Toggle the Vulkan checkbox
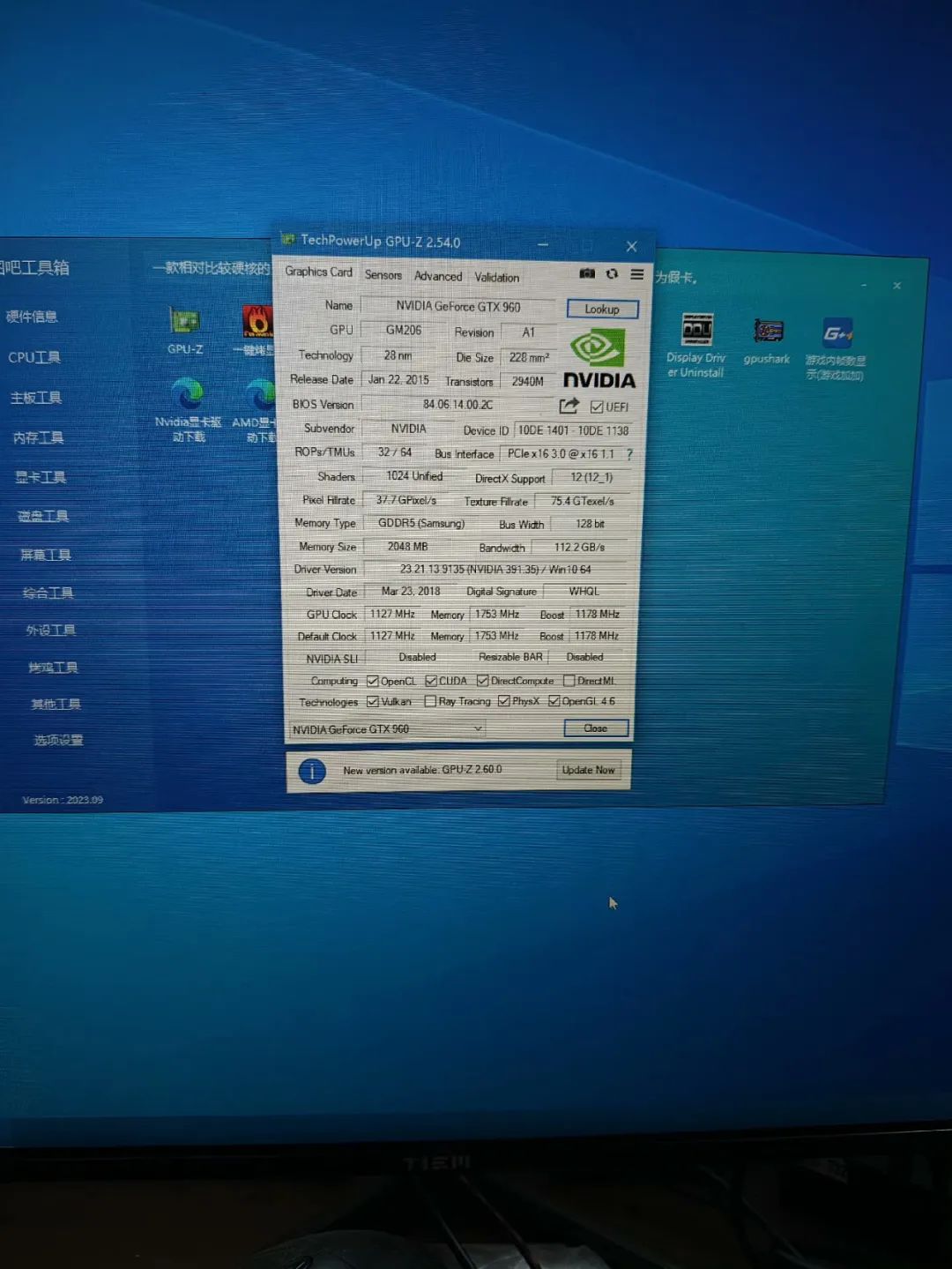Screen dimensions: 952x1269 (373, 701)
